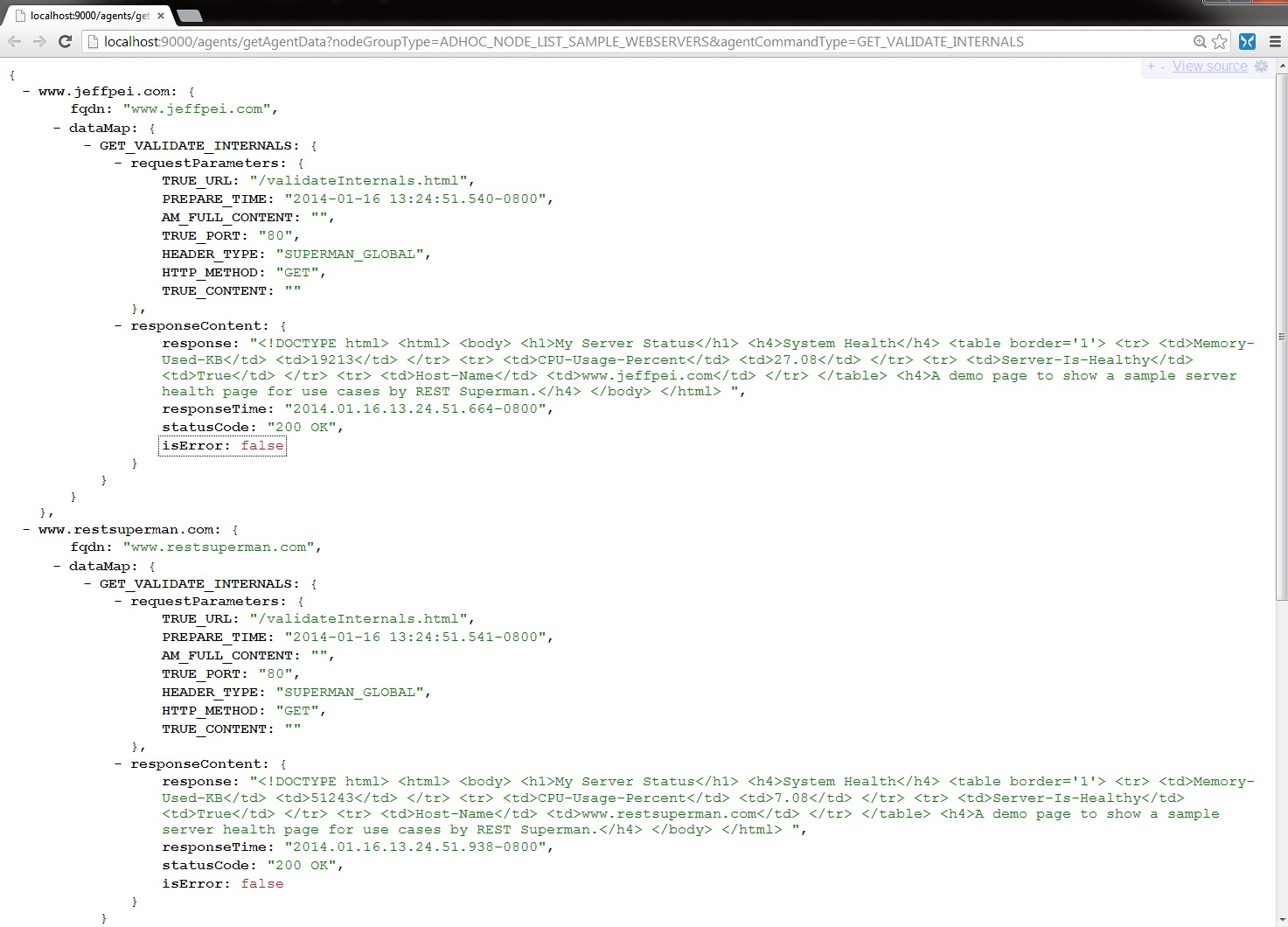The height and width of the screenshot is (927, 1288).
Task: Click first AM_FULL_CONTENT key label
Action: tap(231, 217)
